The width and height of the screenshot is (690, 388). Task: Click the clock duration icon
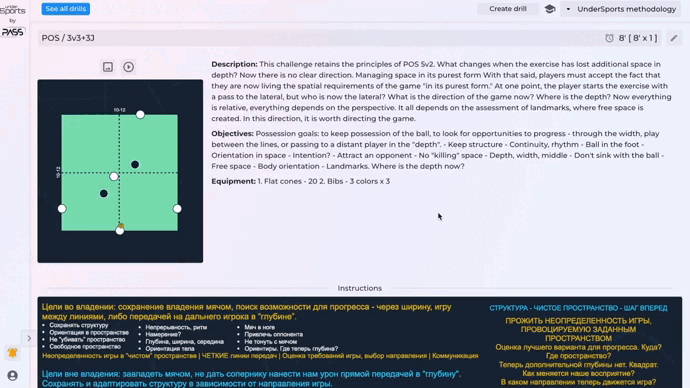(609, 38)
